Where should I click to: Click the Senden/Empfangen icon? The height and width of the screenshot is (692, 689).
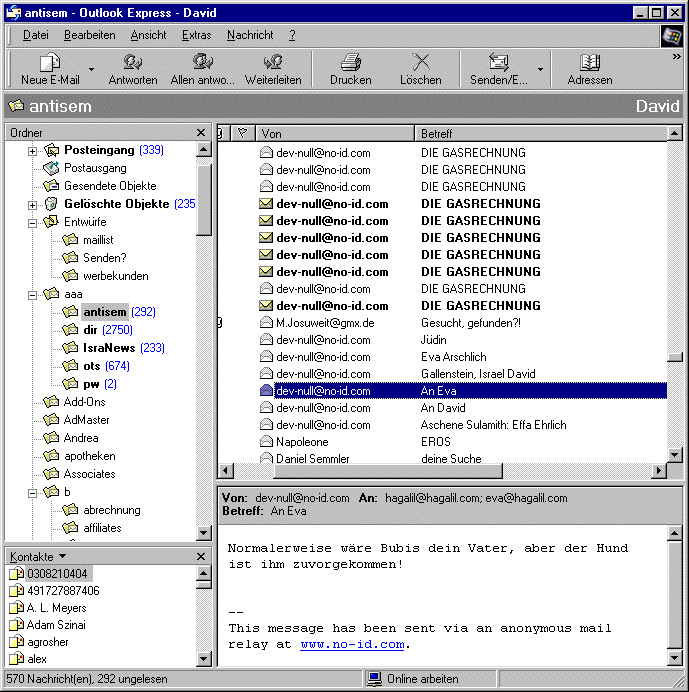coord(499,63)
